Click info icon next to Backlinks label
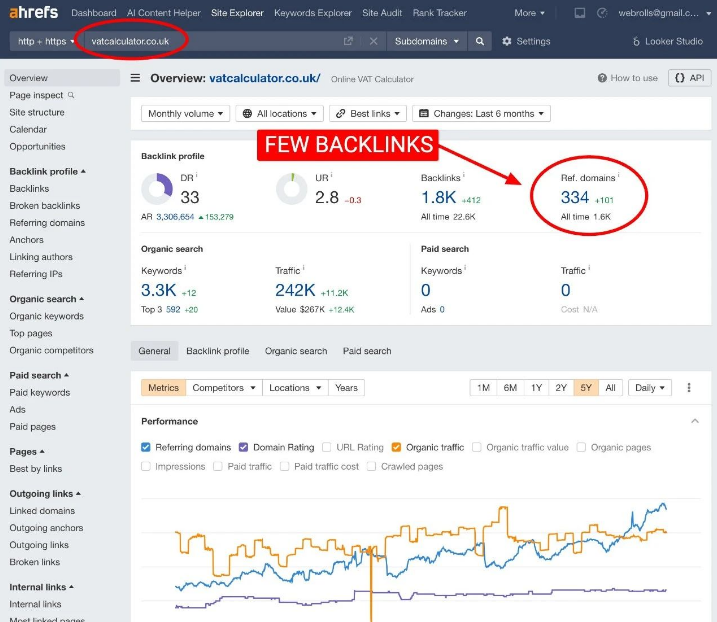Viewport: 717px width, 622px height. (464, 175)
